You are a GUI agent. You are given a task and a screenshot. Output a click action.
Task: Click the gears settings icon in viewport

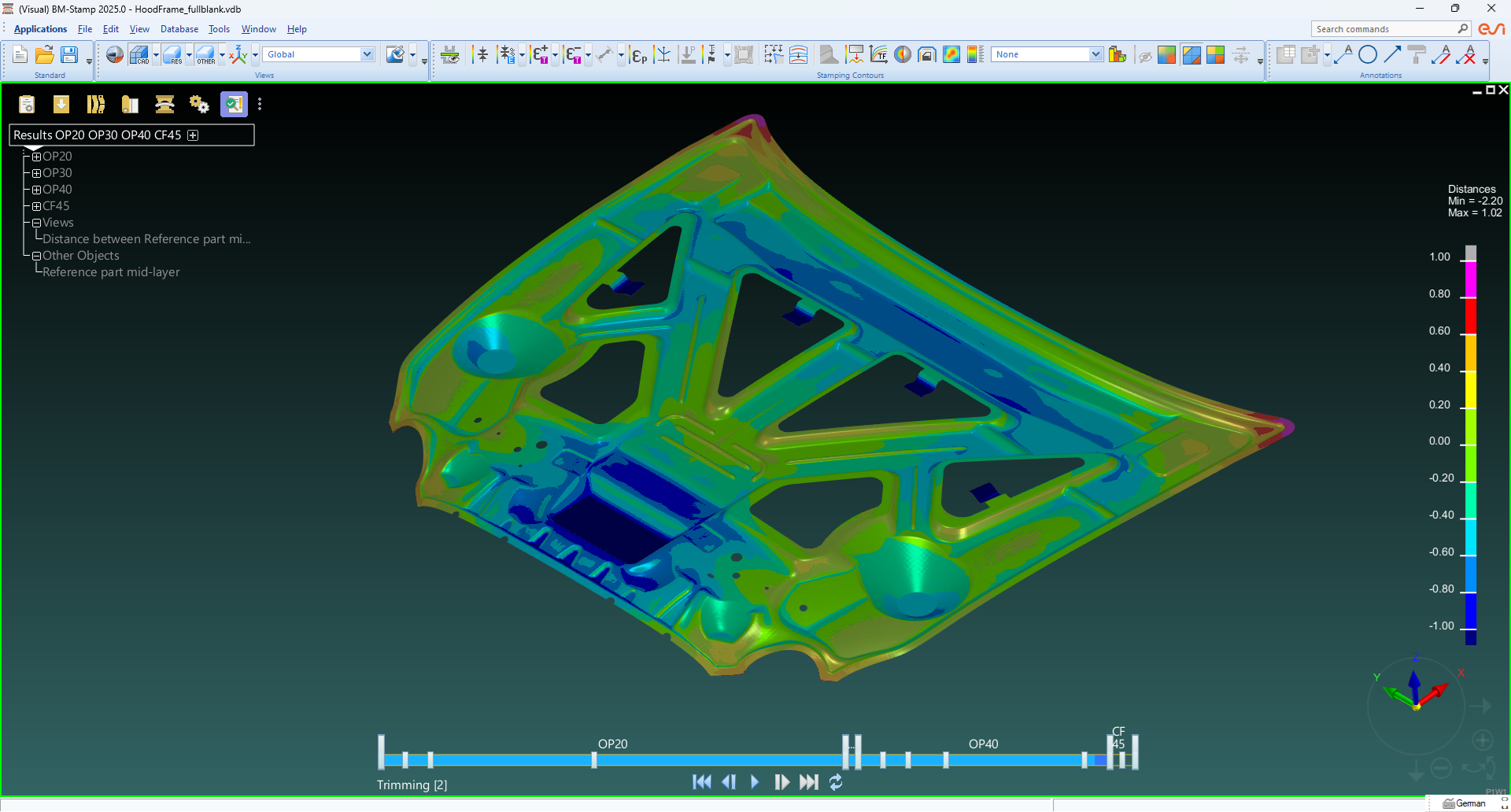tap(199, 104)
